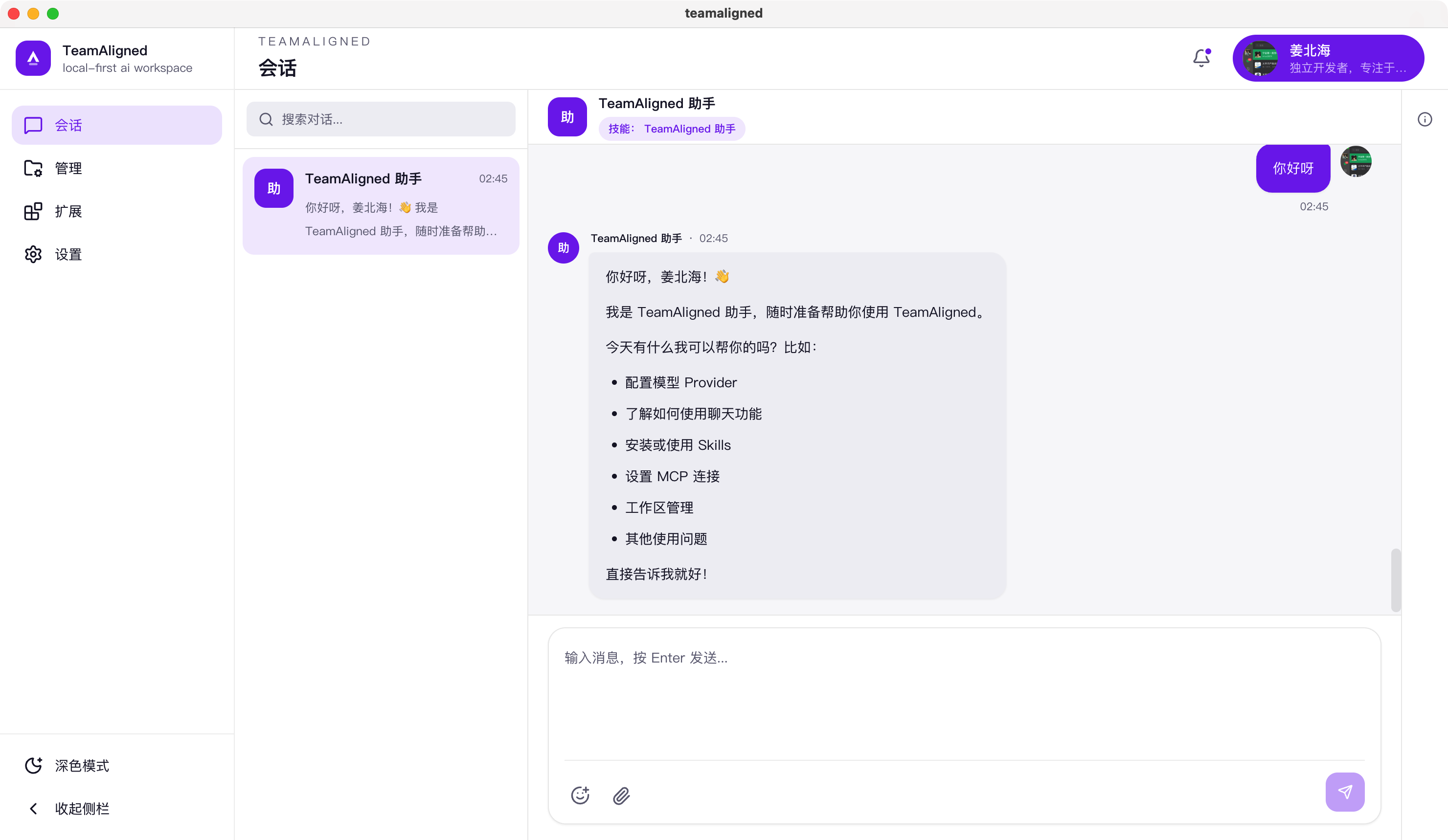Screen dimensions: 1448x840
Task: Click the 工作区管理 bullet text
Action: 659,508
